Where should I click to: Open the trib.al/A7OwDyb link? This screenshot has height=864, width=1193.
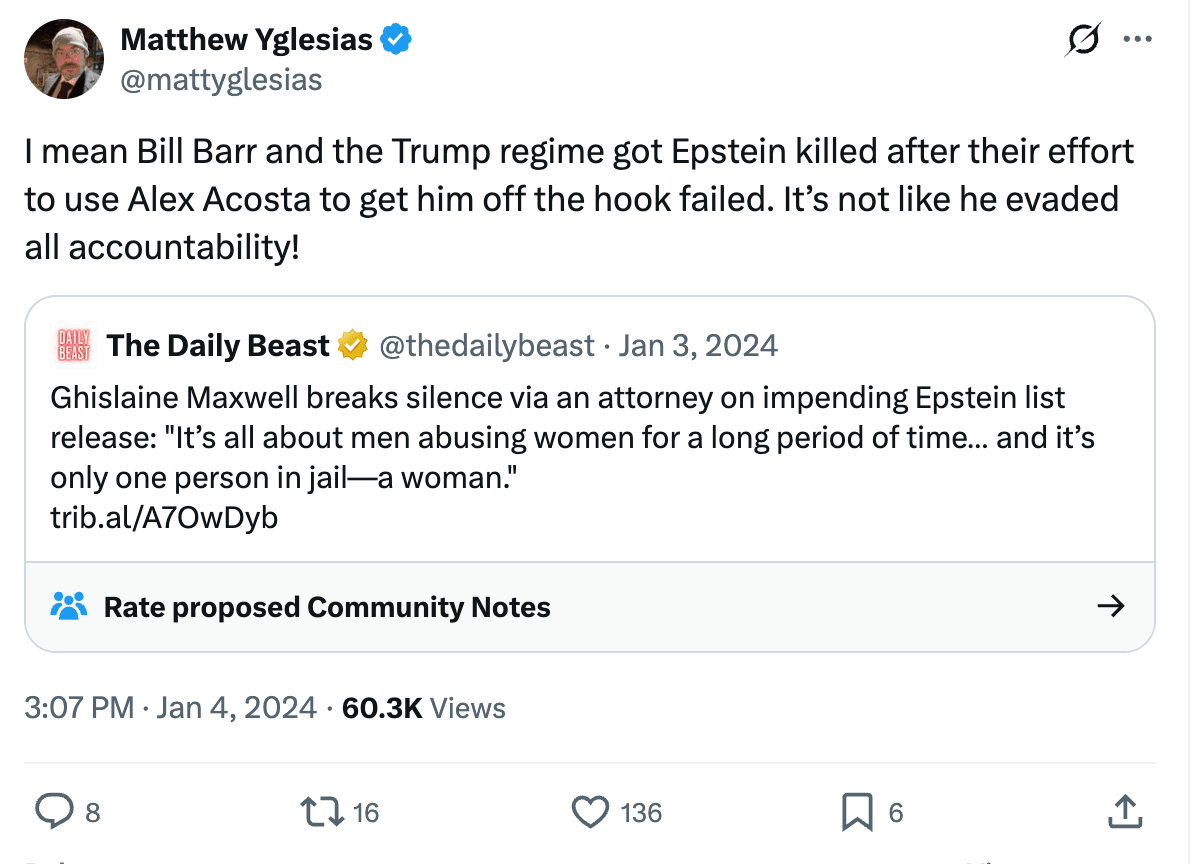(164, 517)
